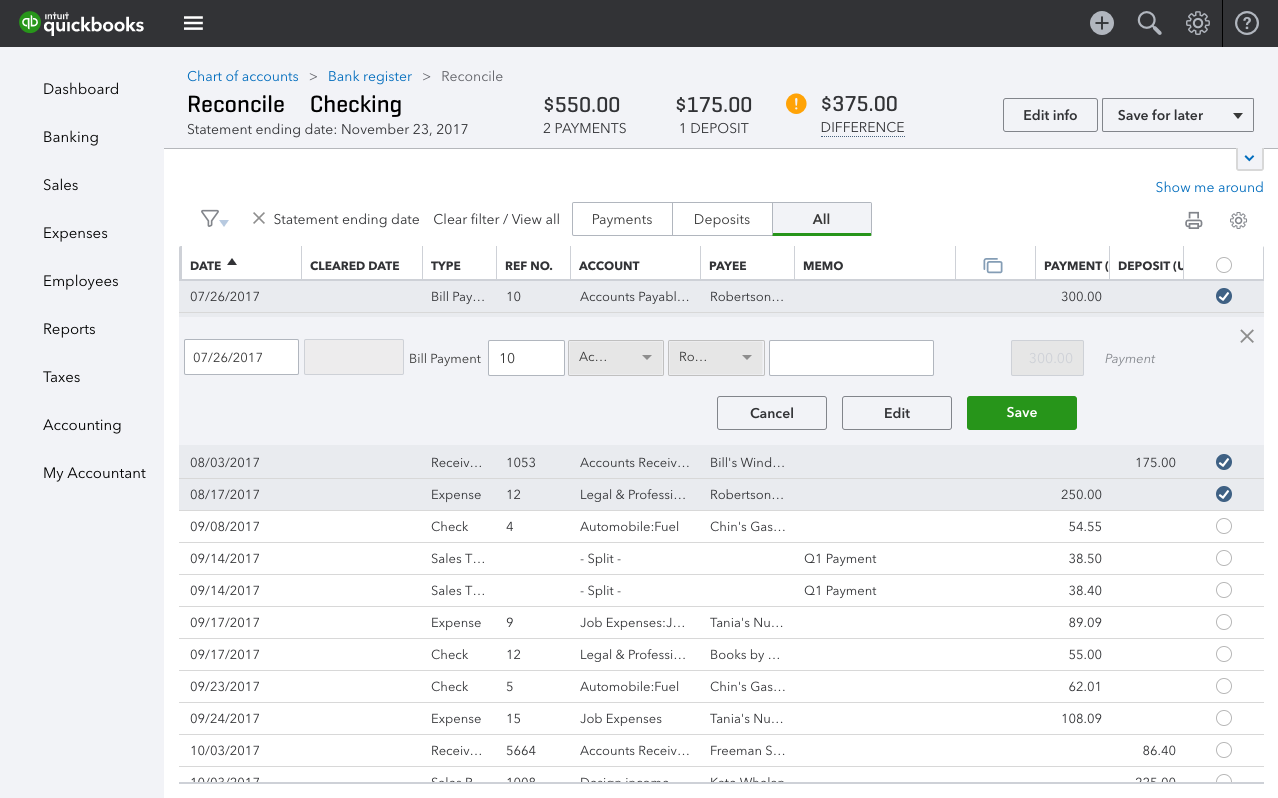Open the Account dropdown in edit row
The image size is (1278, 798).
[615, 358]
